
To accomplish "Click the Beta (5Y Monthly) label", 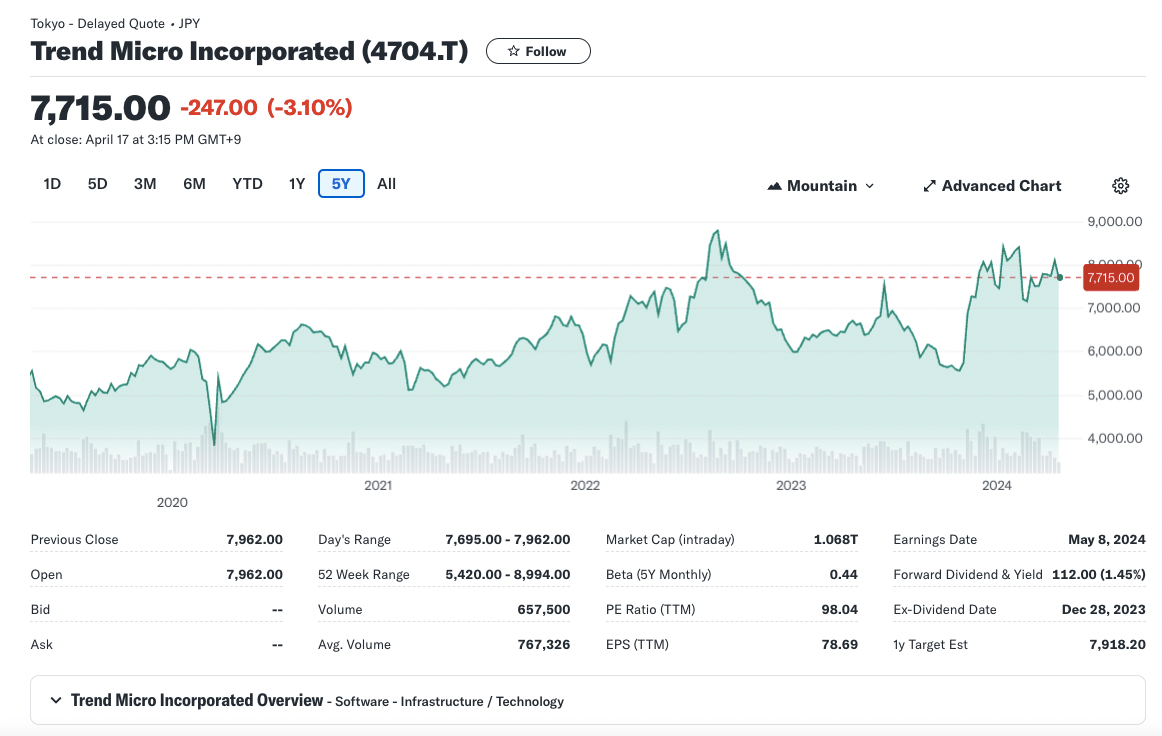I will 658,574.
